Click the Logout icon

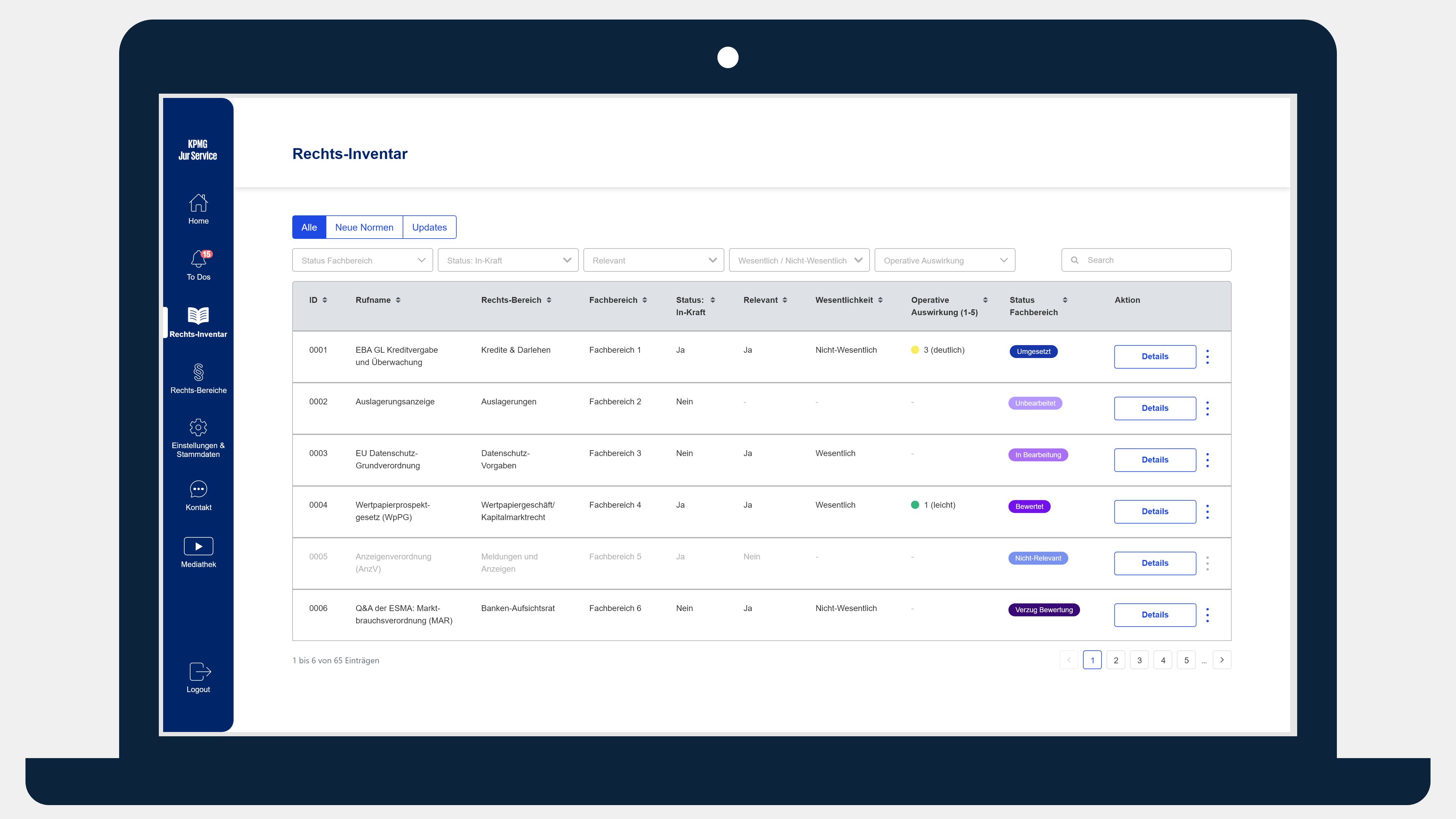199,671
